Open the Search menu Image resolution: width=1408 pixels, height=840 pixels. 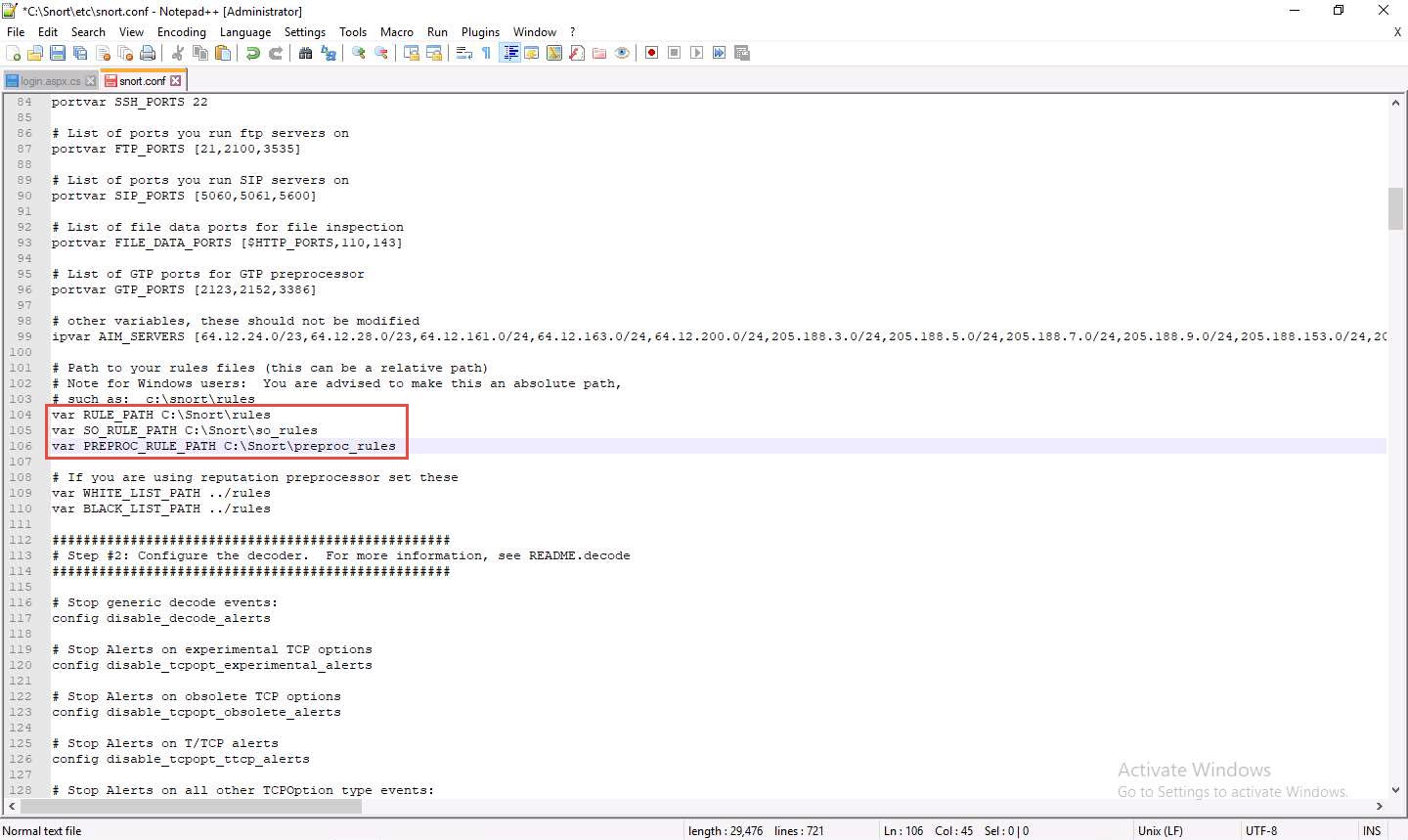[88, 32]
